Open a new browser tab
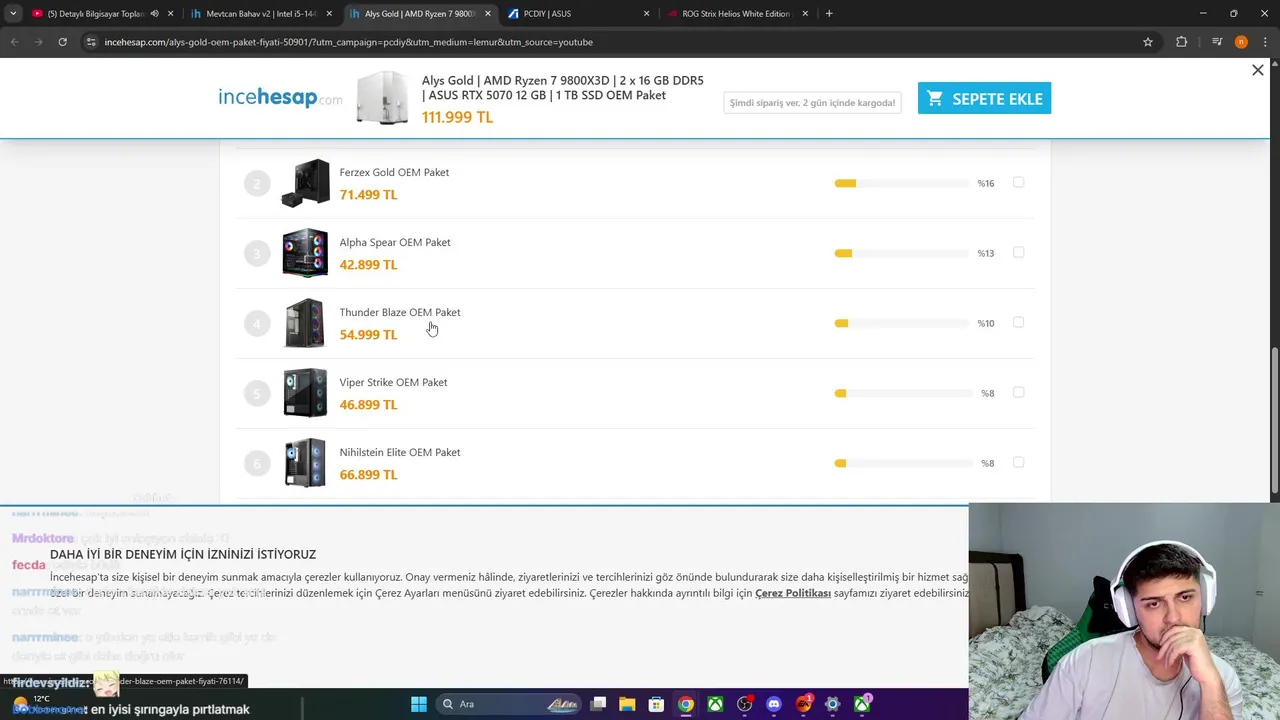 point(829,14)
